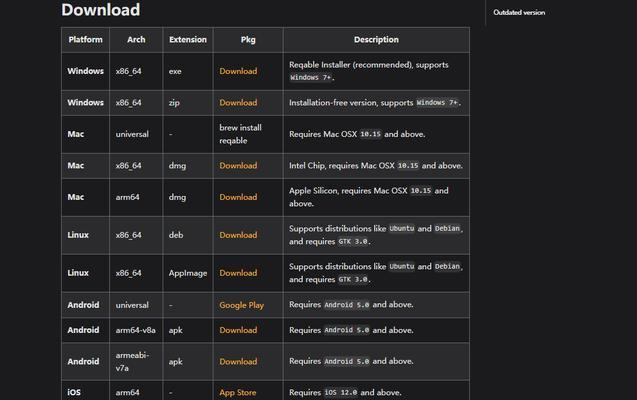Screen dimensions: 637x400
Task: Download the Android arm64-v8a apk
Action: 238,330
